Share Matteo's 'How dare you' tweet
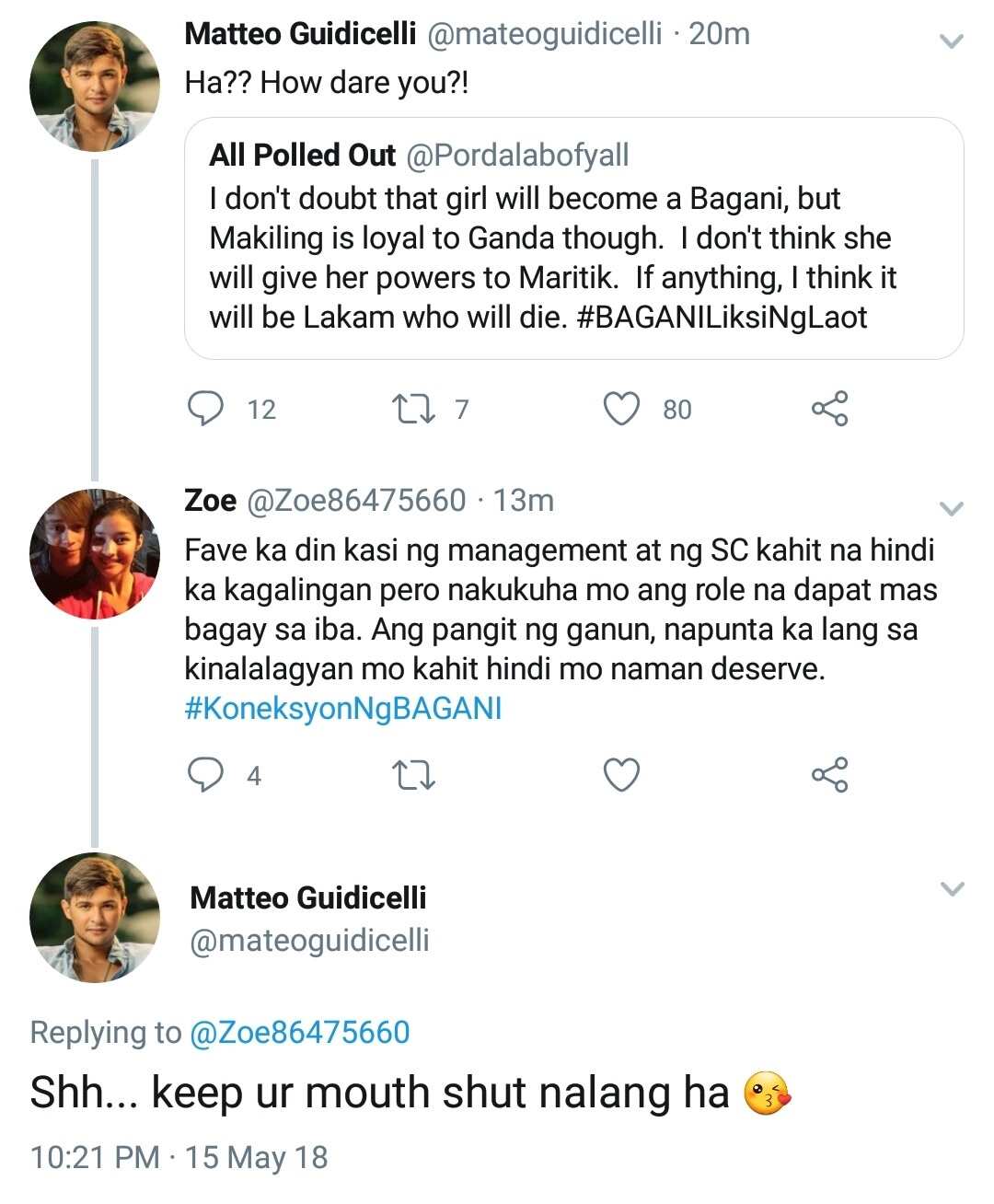994x1204 pixels. coord(829,409)
